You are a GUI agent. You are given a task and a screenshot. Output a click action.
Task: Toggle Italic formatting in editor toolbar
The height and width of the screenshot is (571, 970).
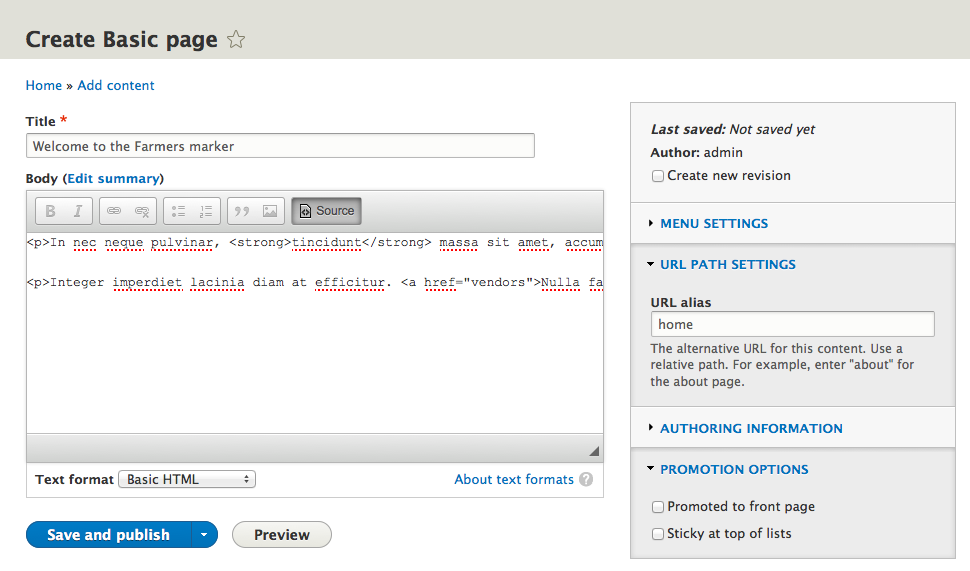coord(78,211)
